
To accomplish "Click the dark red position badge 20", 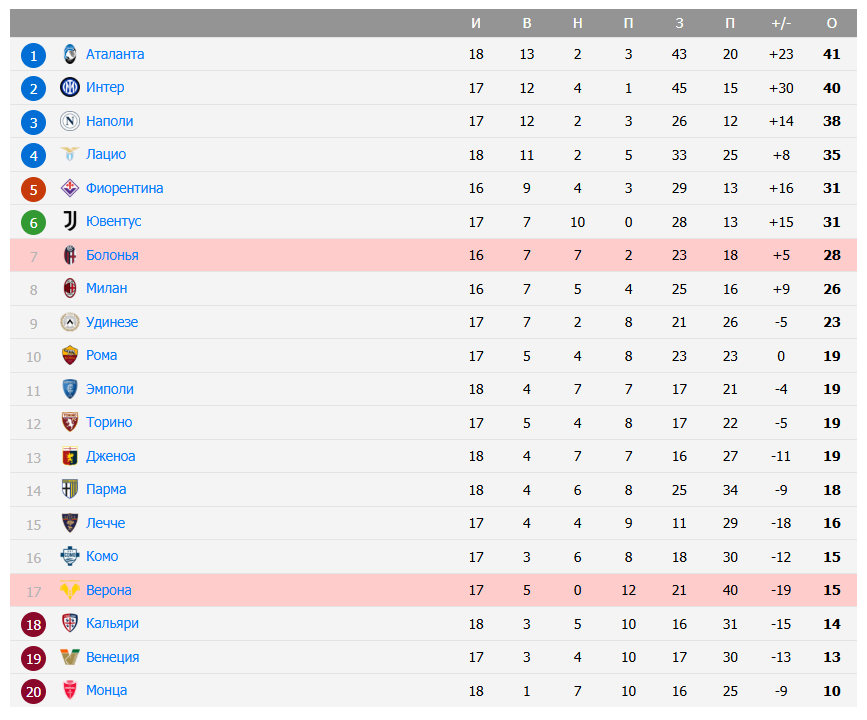I will point(34,691).
